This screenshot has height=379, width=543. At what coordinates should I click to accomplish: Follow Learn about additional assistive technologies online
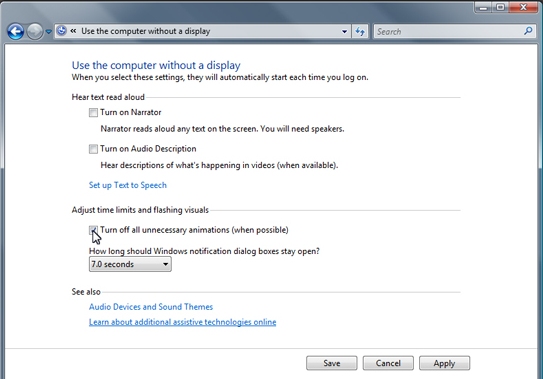pyautogui.click(x=183, y=322)
